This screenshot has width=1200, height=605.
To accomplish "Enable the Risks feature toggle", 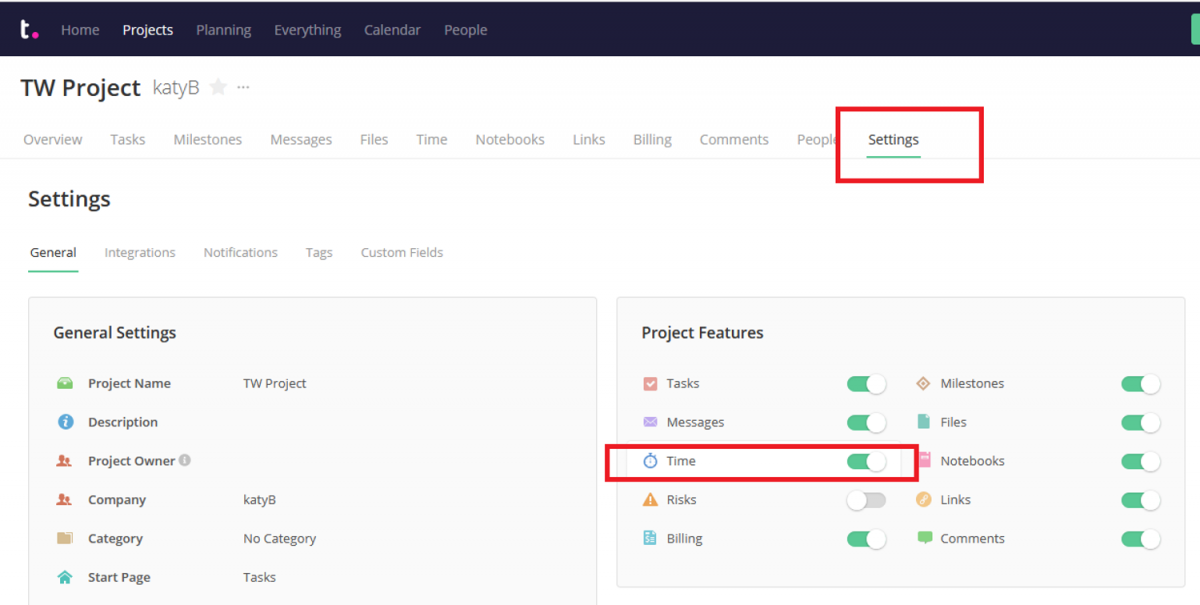I will click(866, 500).
